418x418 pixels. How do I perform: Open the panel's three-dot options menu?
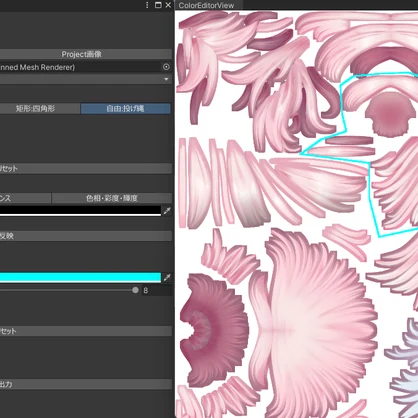coord(147,5)
